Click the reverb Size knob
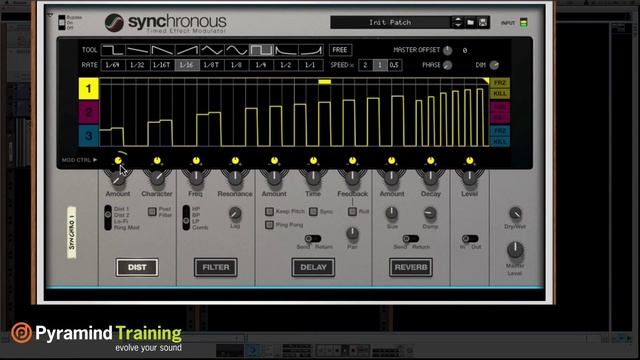Viewport: 640px width, 360px height. point(392,213)
